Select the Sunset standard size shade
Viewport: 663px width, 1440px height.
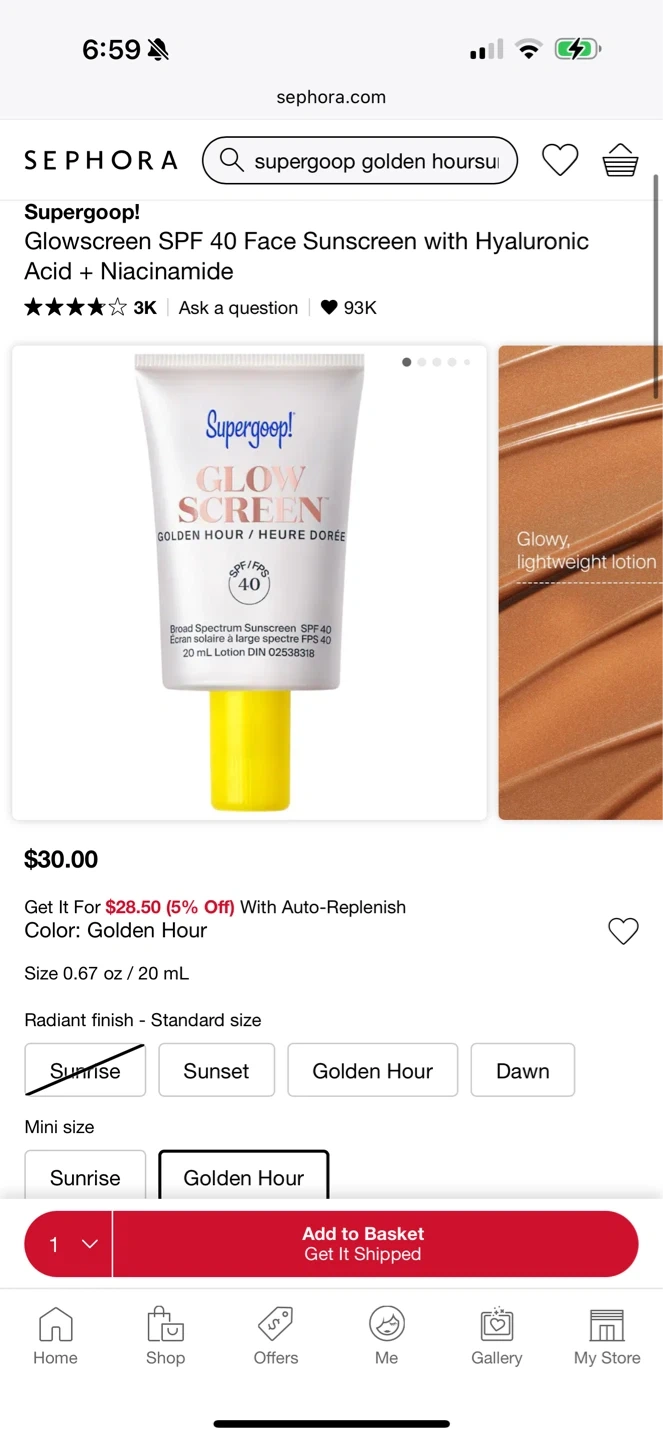click(x=216, y=1070)
